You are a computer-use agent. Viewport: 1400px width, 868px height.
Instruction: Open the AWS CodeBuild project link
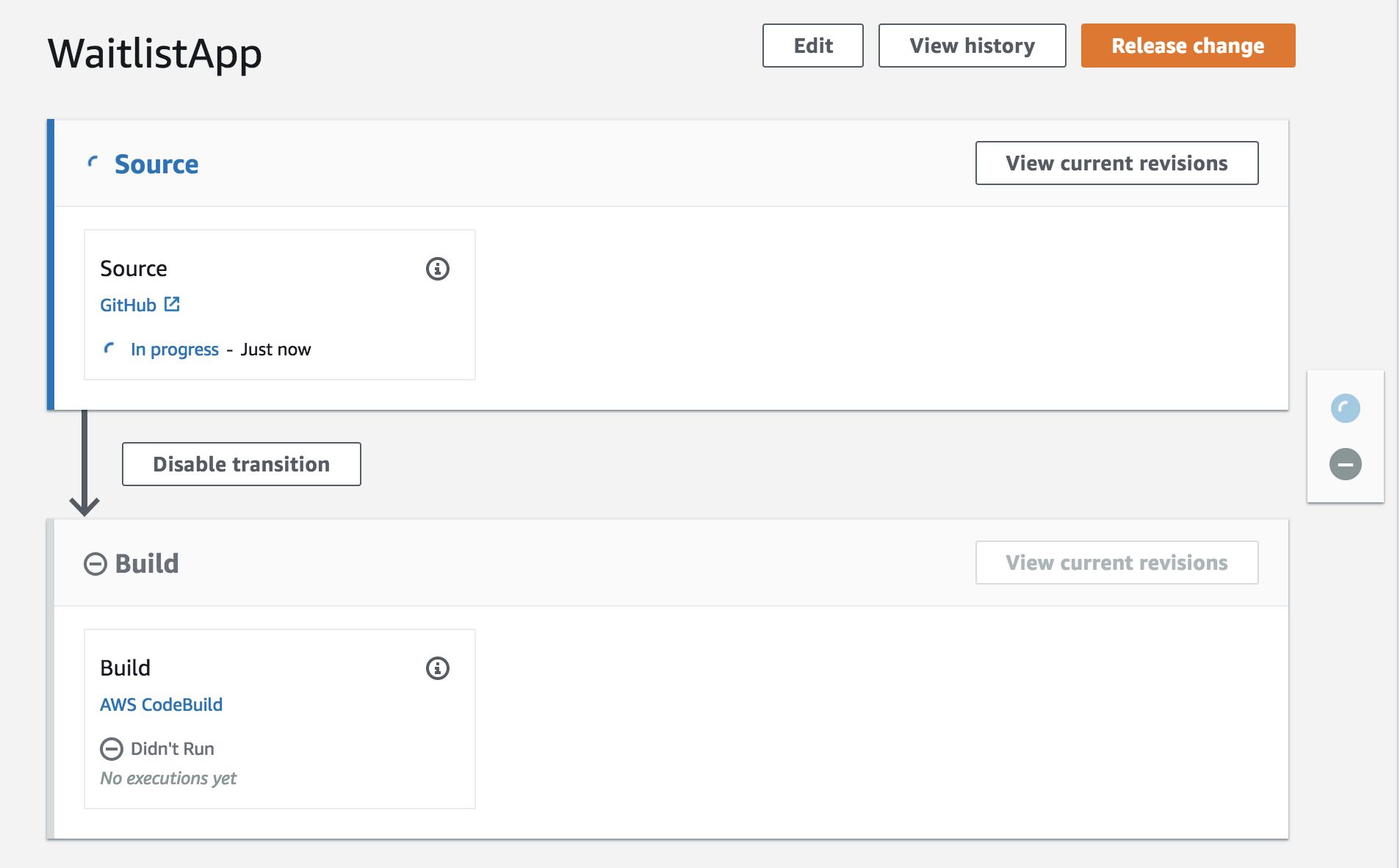click(162, 704)
